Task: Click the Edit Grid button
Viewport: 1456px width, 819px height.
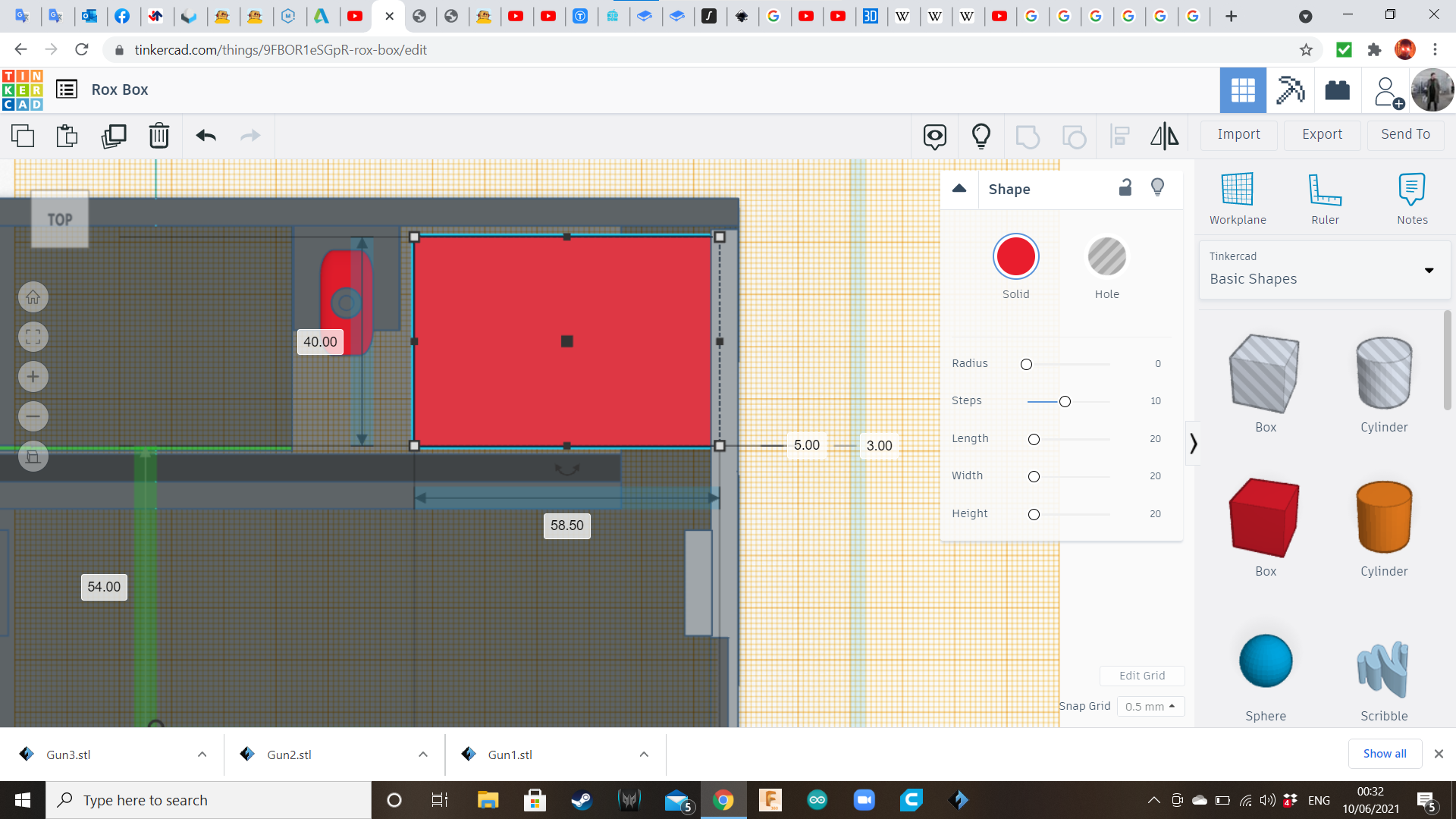Action: (x=1141, y=676)
